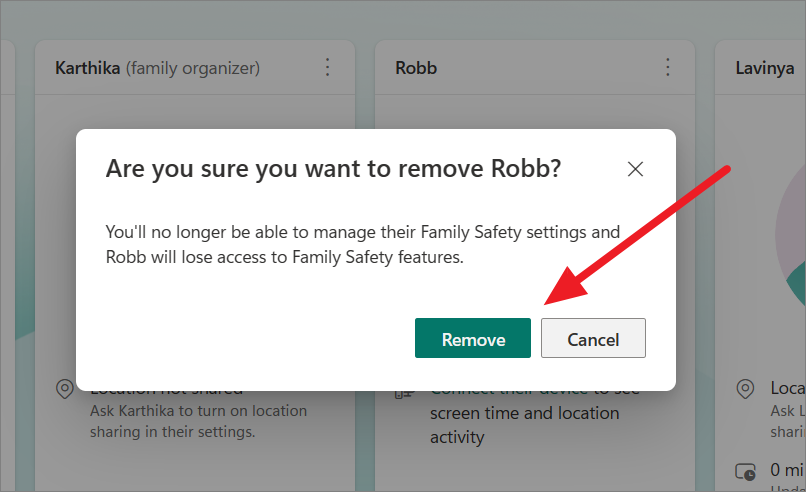Click the 'Are you sure' dialog title
The width and height of the screenshot is (806, 492).
point(333,169)
